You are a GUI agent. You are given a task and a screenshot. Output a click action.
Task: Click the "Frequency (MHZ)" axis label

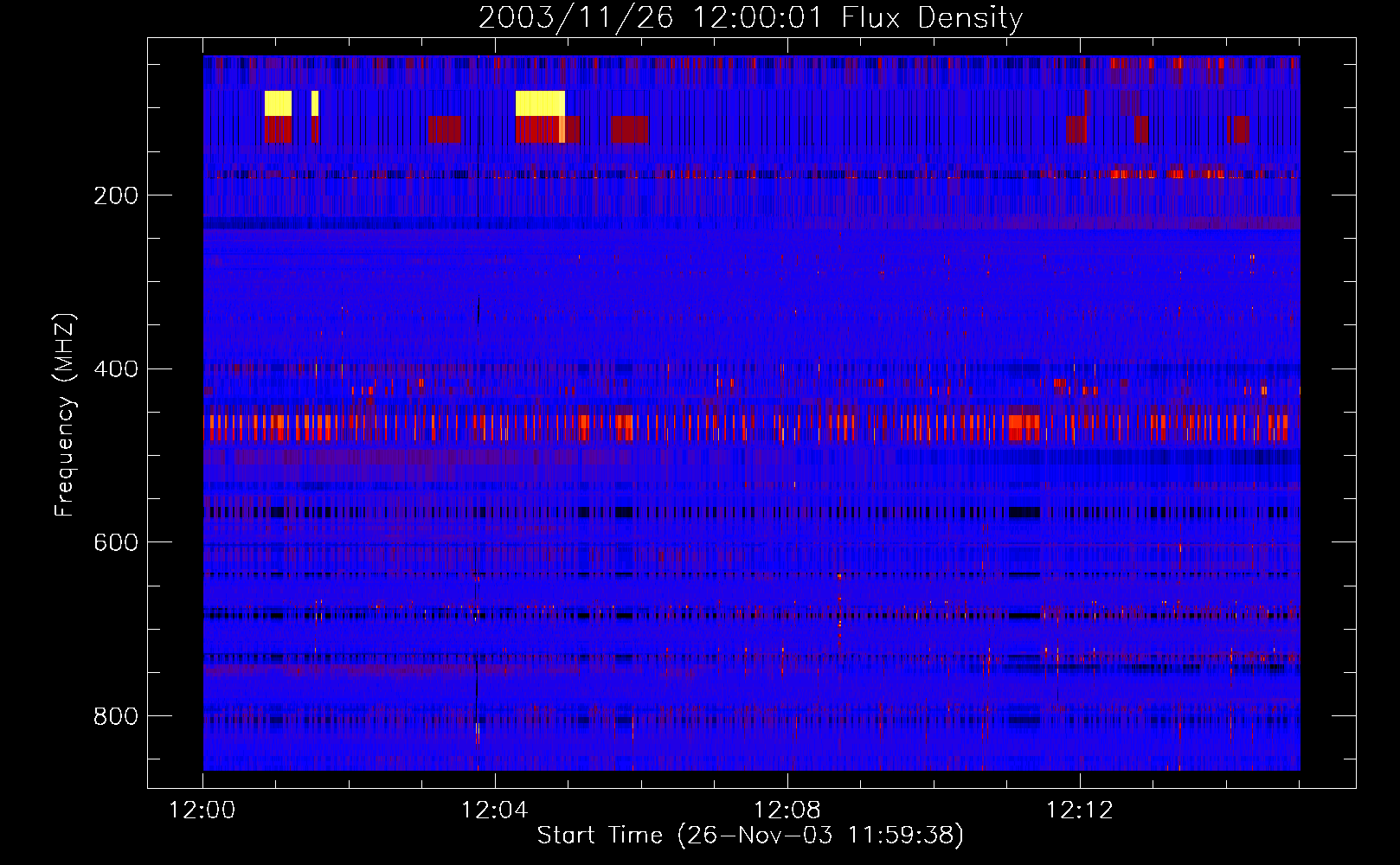click(65, 414)
